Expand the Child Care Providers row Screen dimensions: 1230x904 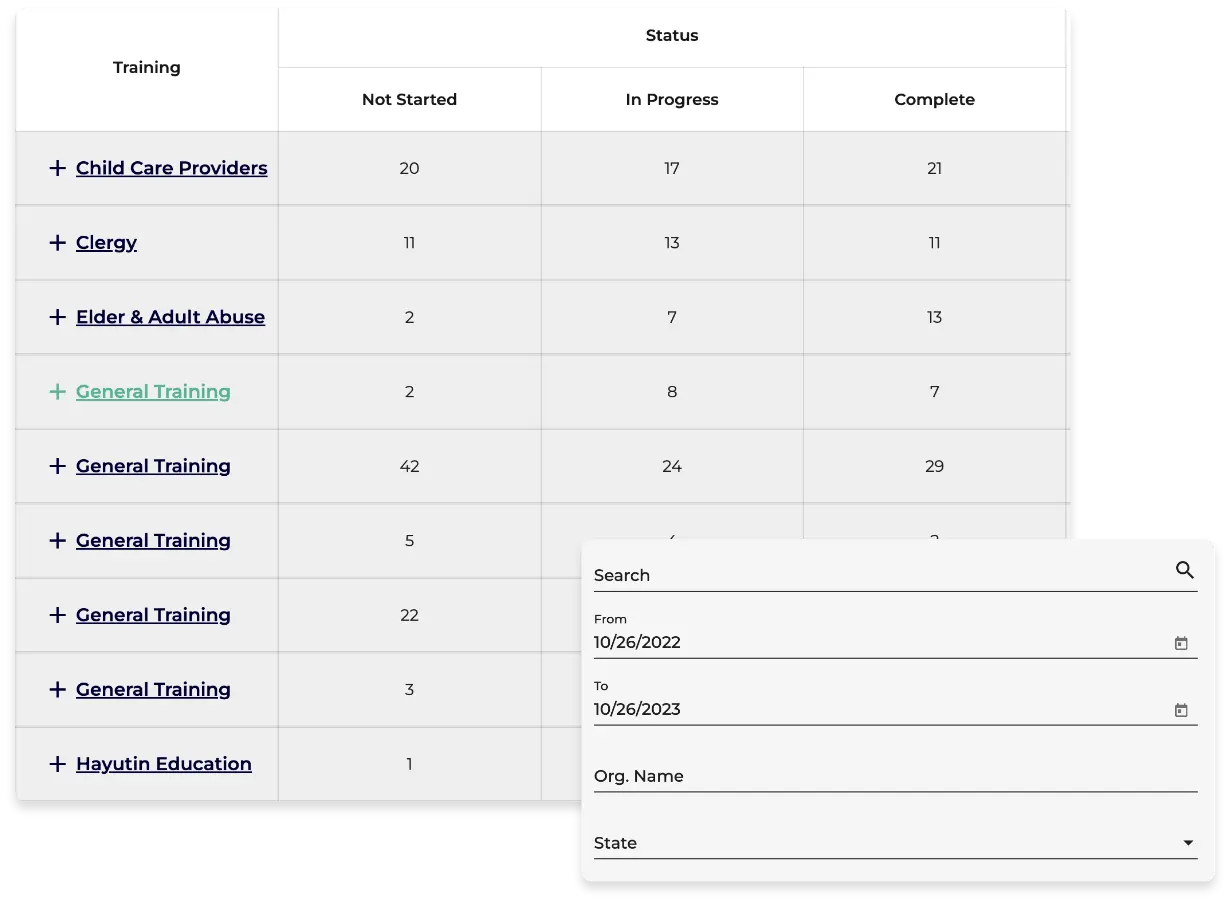[58, 168]
